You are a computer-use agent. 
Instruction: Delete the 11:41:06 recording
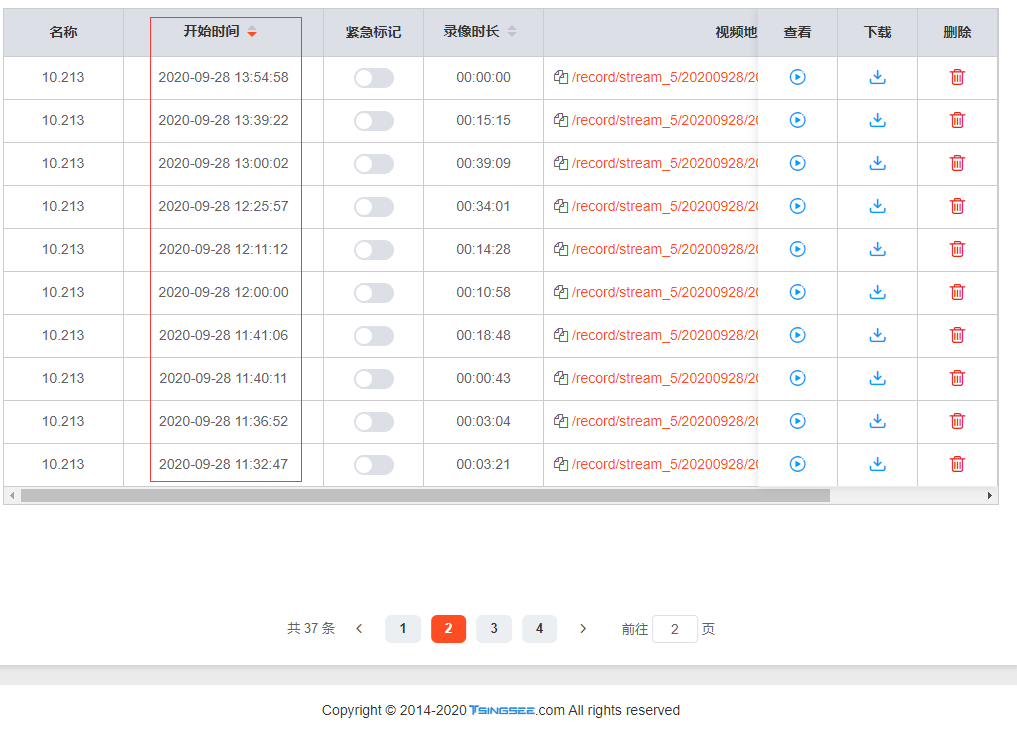point(957,335)
